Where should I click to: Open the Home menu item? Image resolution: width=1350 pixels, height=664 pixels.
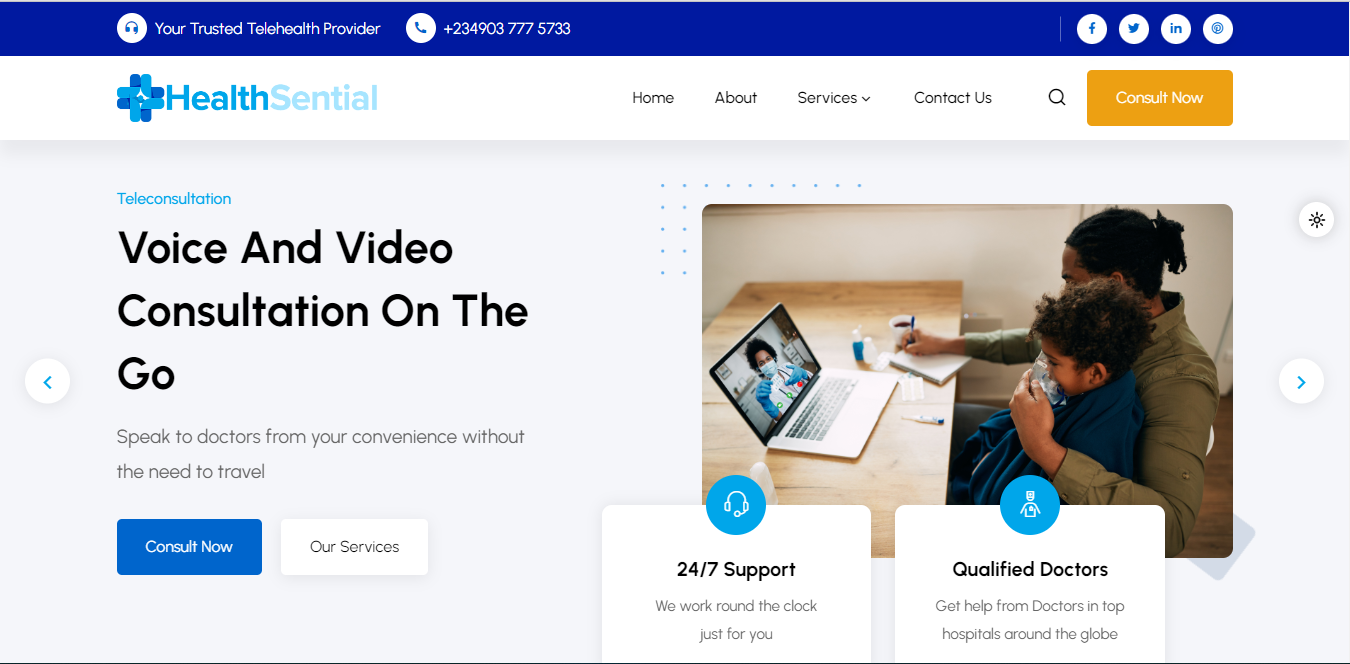pos(653,98)
